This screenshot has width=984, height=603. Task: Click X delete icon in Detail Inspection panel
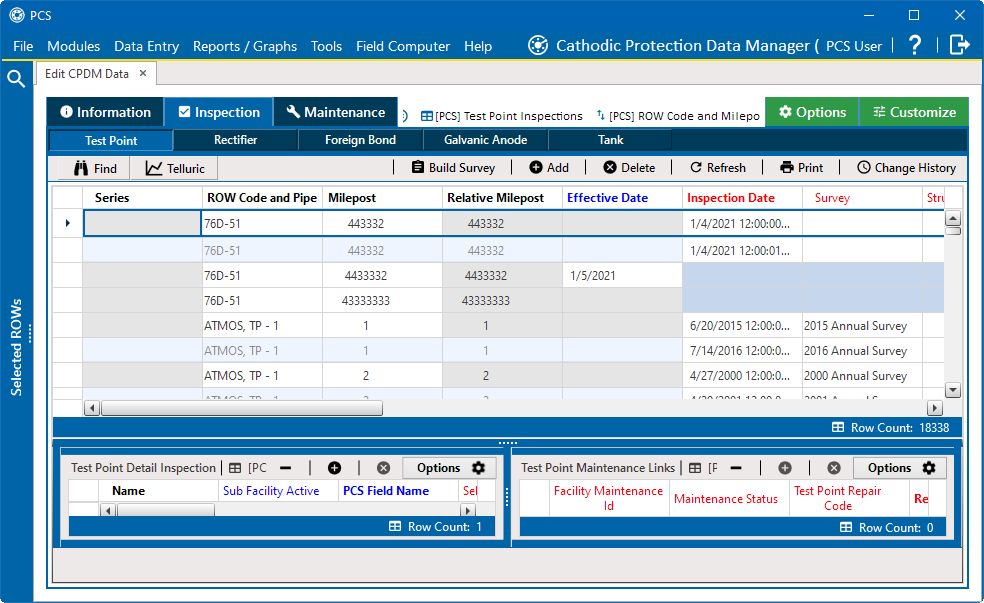pyautogui.click(x=383, y=468)
